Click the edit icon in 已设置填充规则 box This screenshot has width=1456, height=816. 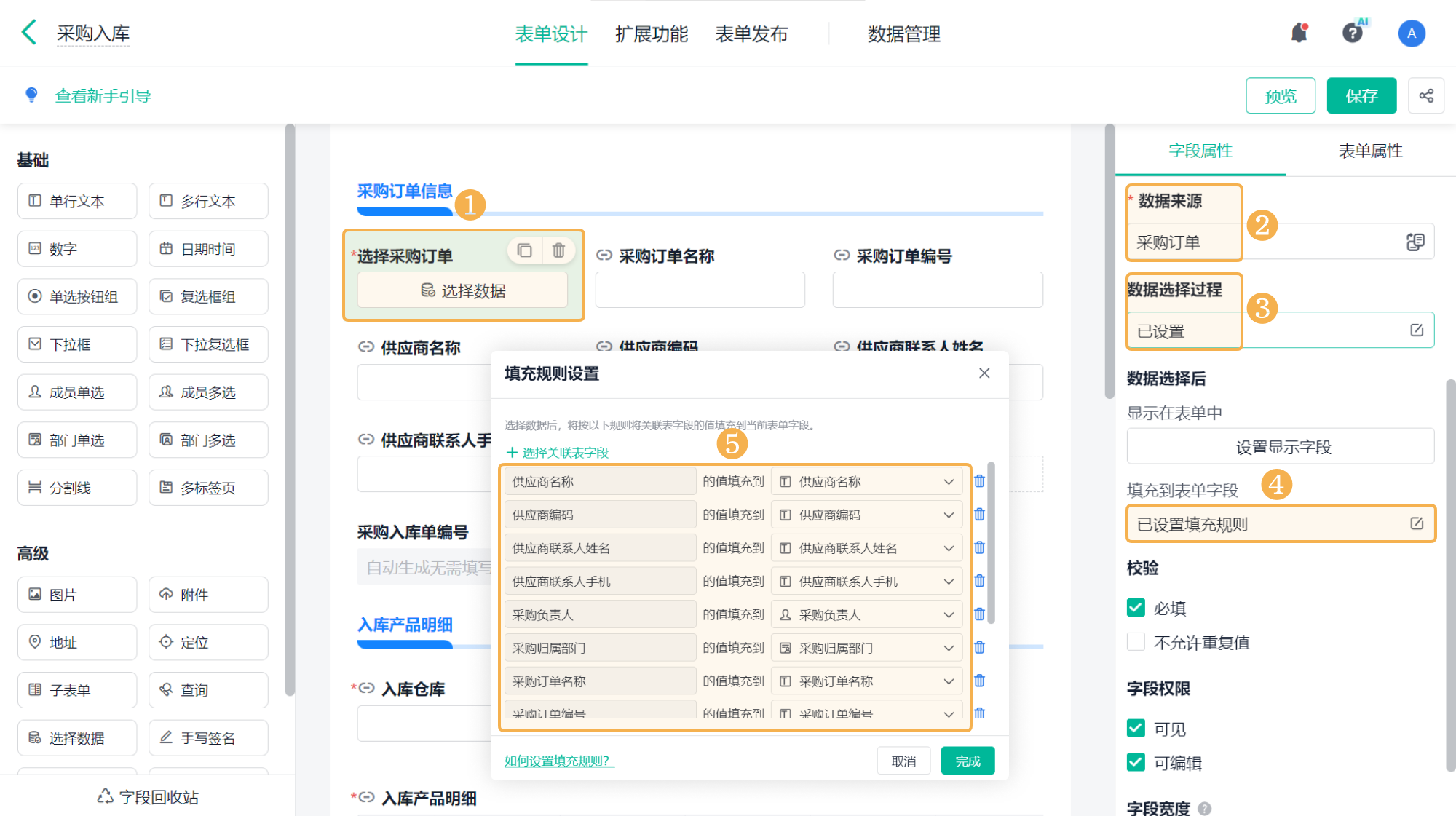point(1416,523)
